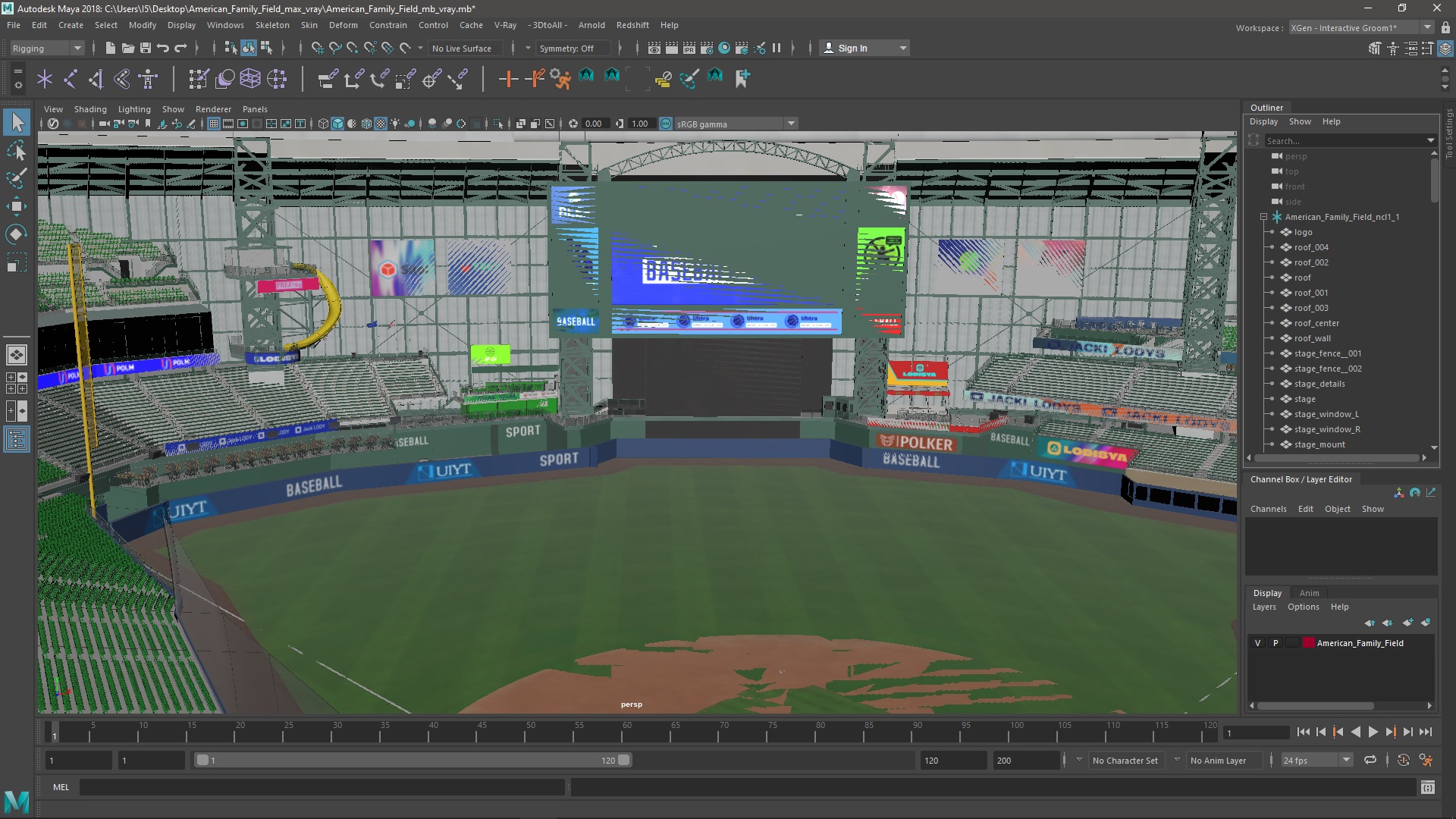Redo action using the redo arrow icon
The width and height of the screenshot is (1456, 819).
click(x=180, y=48)
